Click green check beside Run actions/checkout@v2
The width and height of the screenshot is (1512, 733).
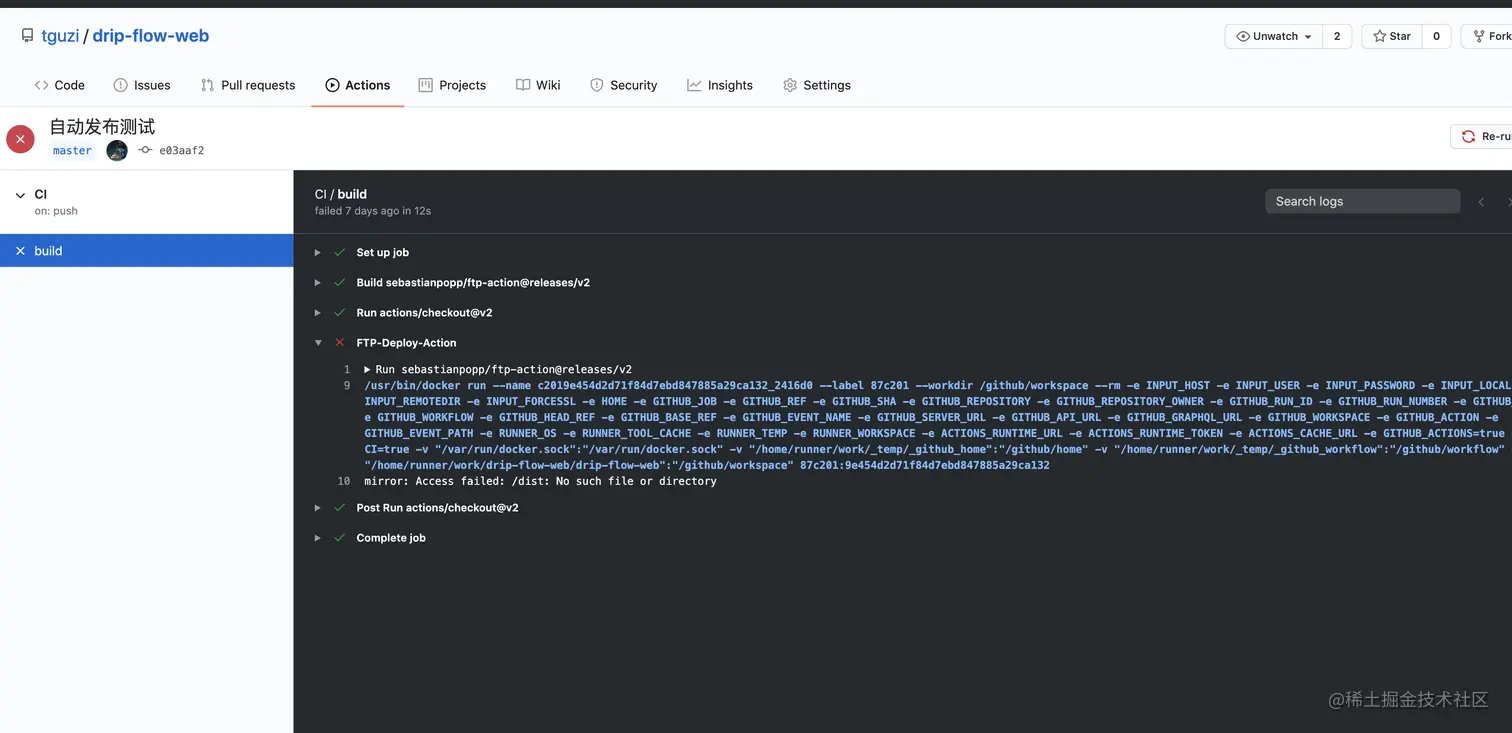tap(340, 312)
